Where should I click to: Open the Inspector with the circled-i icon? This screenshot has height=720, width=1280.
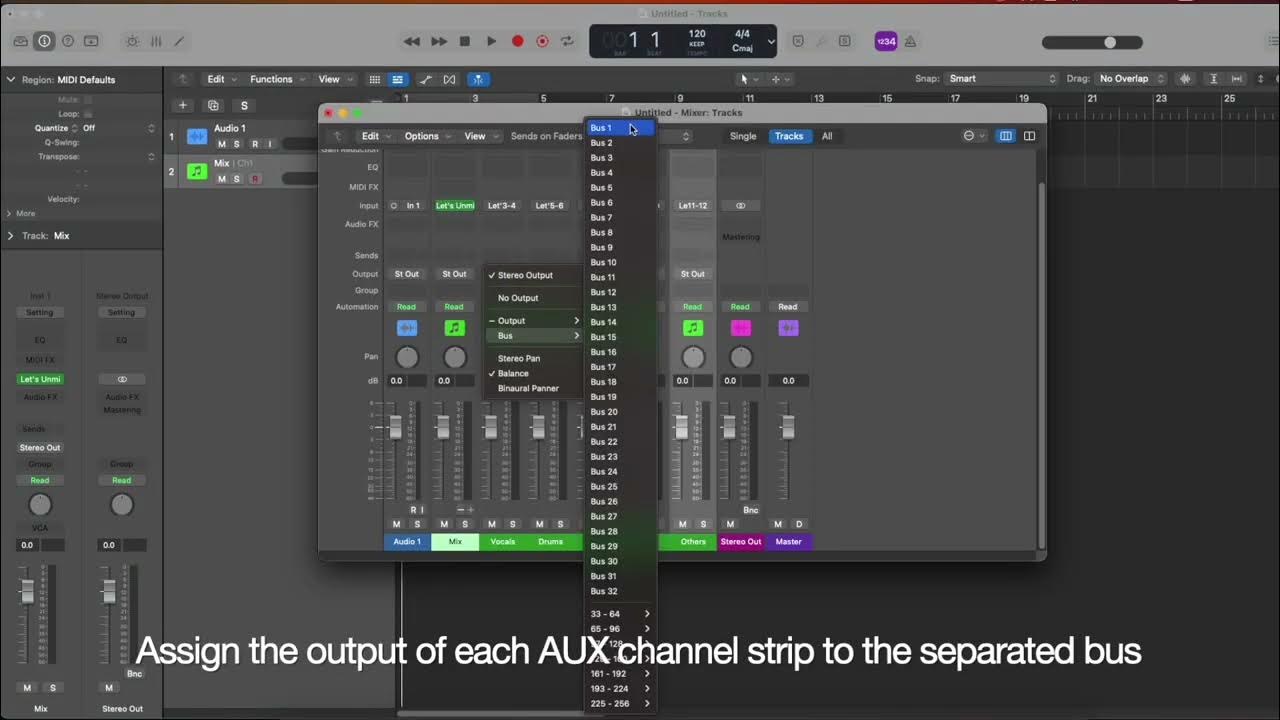pyautogui.click(x=44, y=41)
